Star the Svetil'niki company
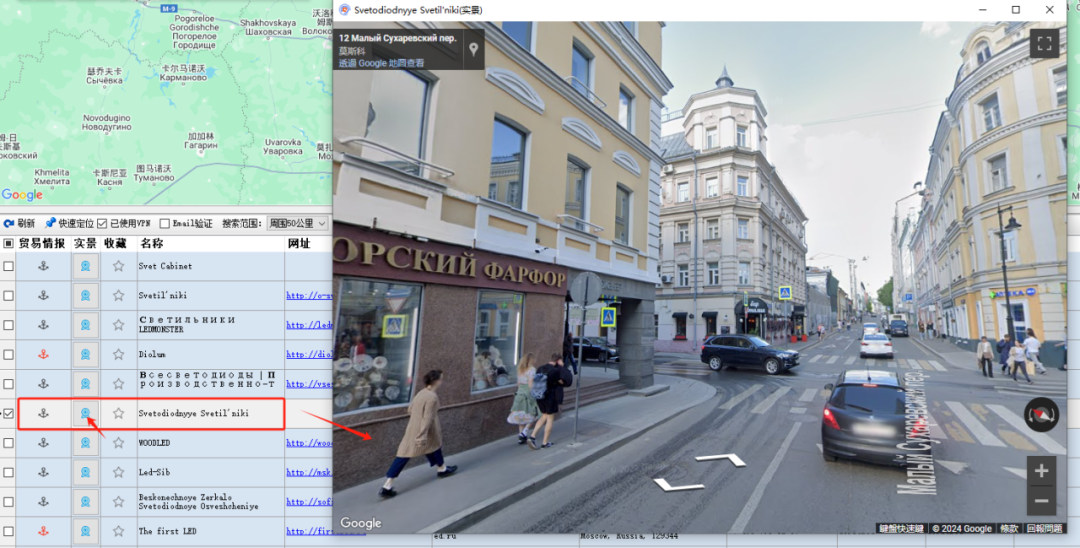The width and height of the screenshot is (1080, 548). pyautogui.click(x=118, y=295)
